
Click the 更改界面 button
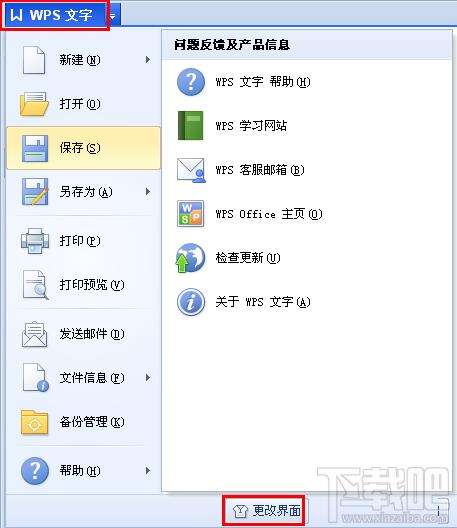(264, 511)
